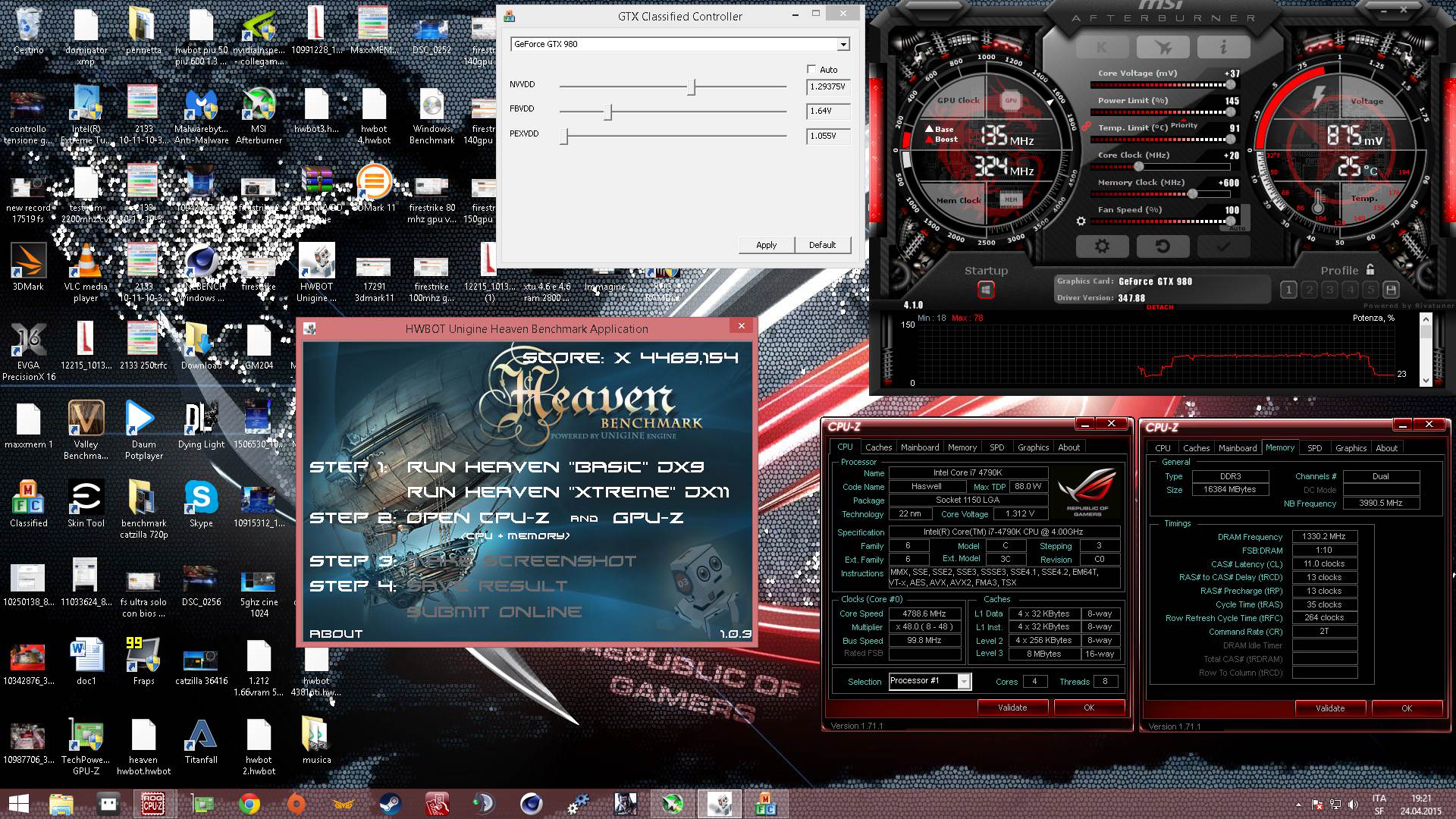Image resolution: width=1456 pixels, height=819 pixels.
Task: Toggle the power/temp limit link icon
Action: click(x=1086, y=126)
